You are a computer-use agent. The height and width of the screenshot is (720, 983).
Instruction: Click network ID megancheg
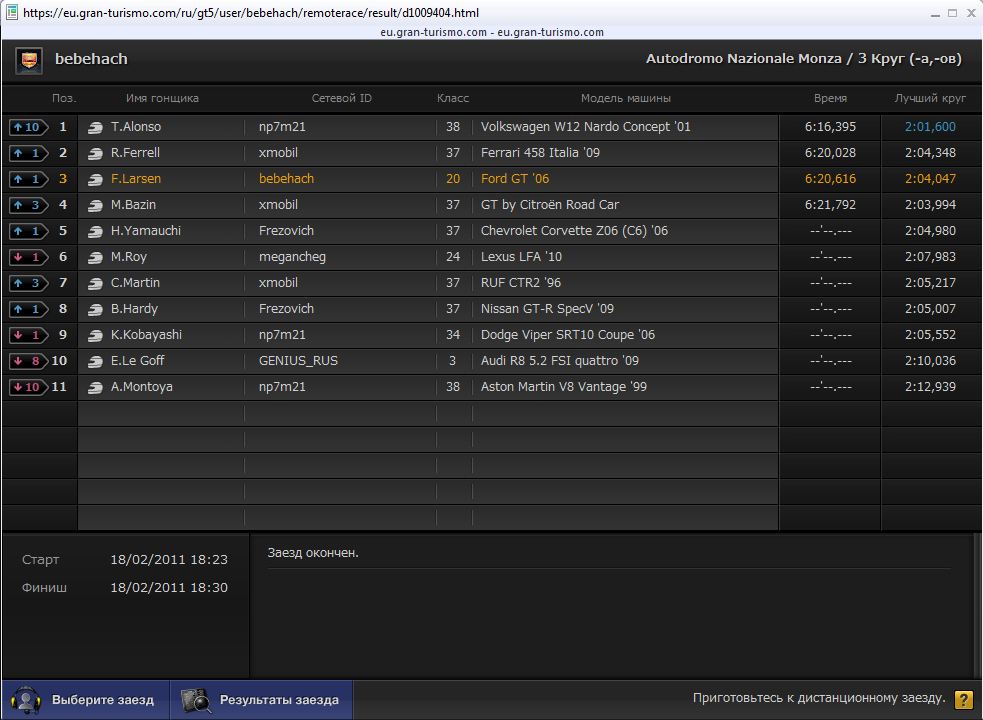(x=292, y=257)
